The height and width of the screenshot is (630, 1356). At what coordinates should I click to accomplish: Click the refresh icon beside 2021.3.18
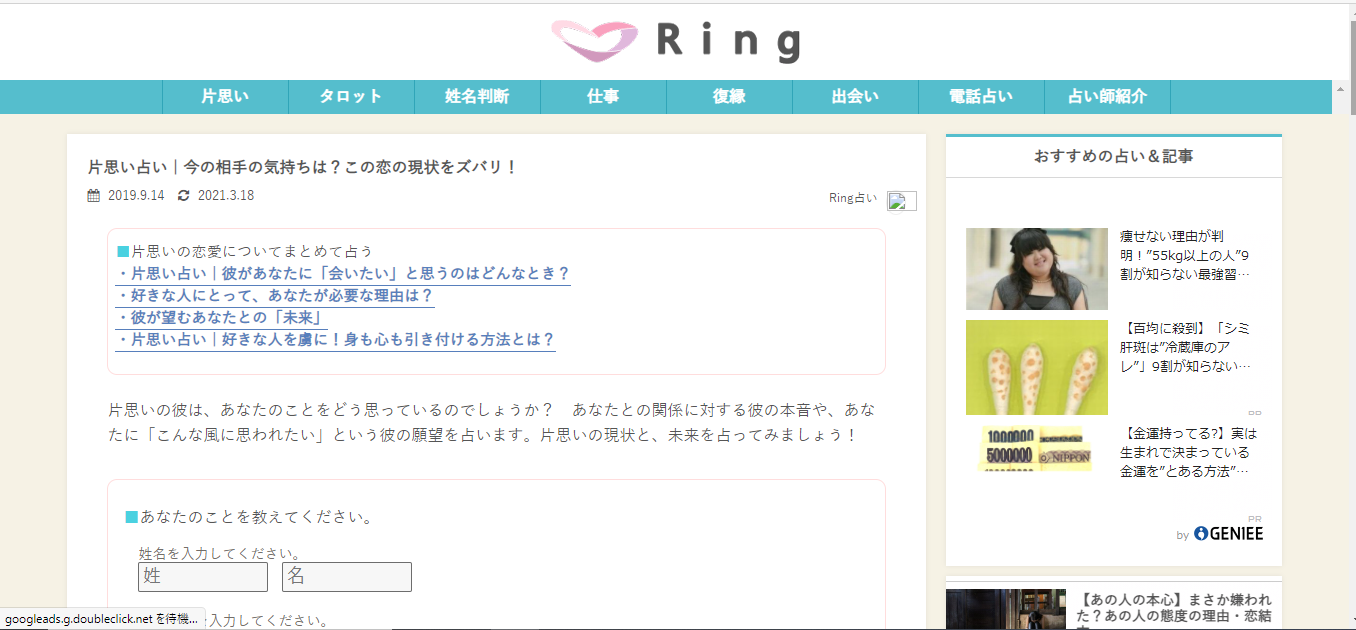point(183,196)
